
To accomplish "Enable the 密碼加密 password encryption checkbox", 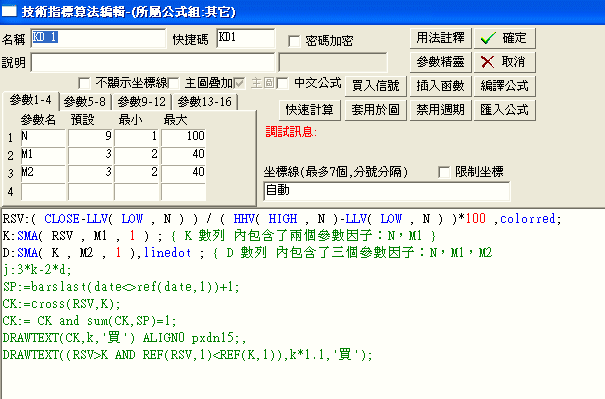I will 294,41.
